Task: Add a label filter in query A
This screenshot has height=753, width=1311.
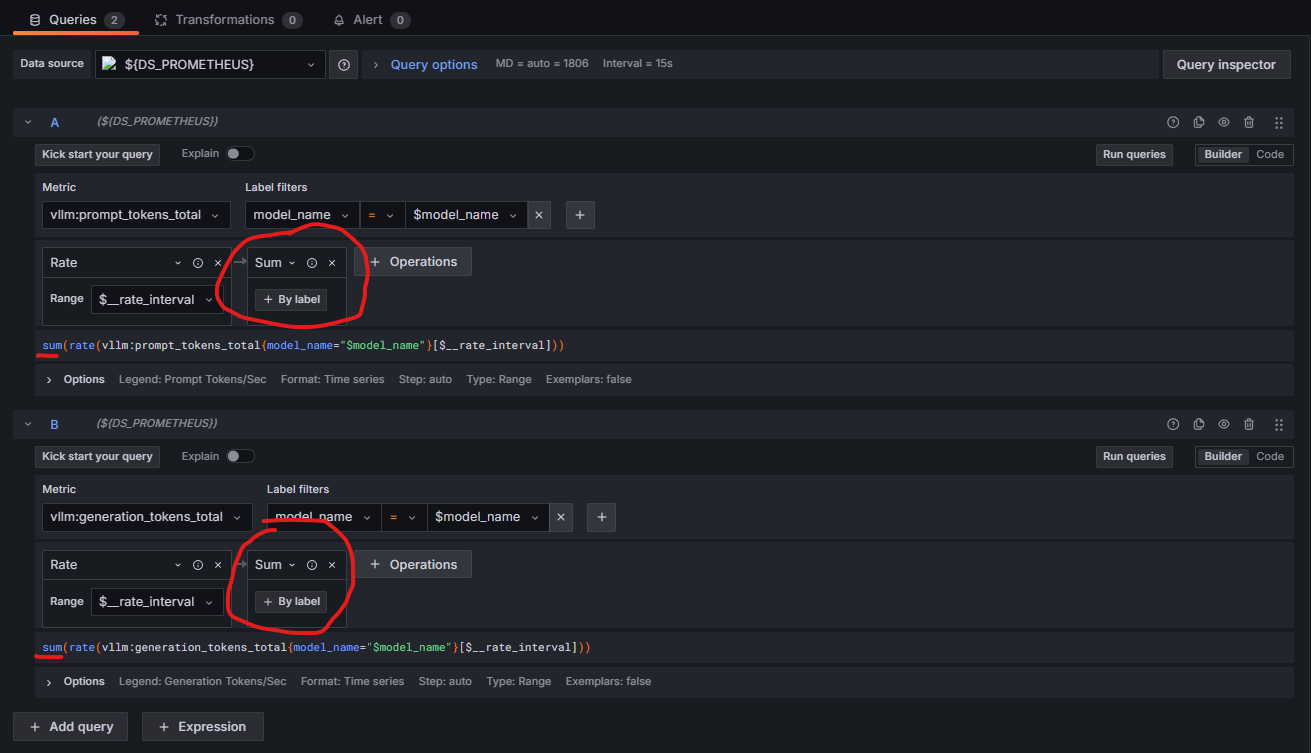Action: [580, 215]
